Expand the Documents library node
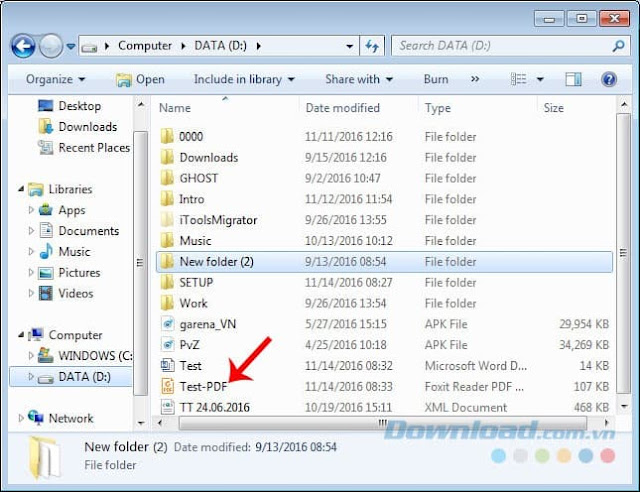The image size is (640, 492). pos(31,231)
